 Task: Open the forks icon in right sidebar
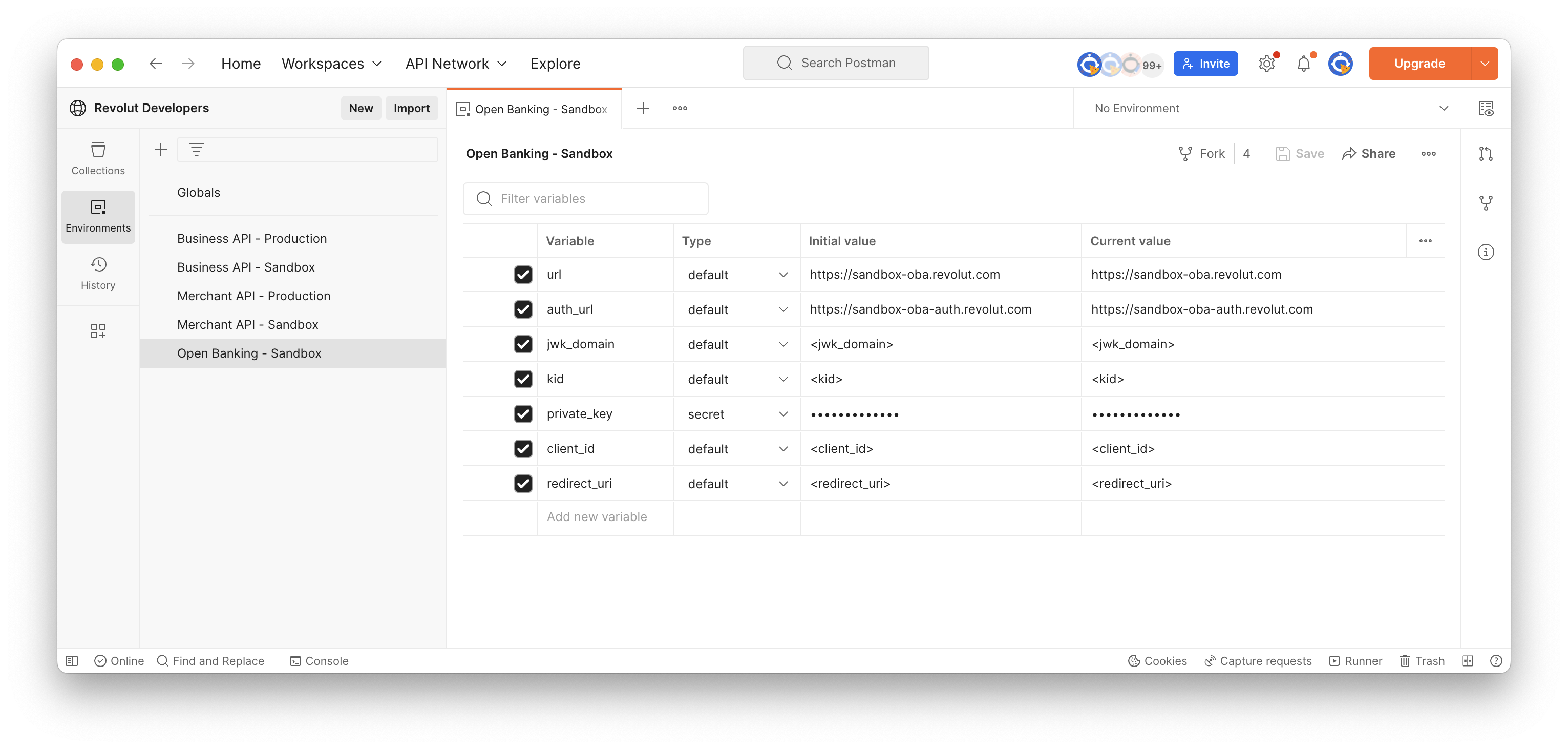pos(1486,203)
